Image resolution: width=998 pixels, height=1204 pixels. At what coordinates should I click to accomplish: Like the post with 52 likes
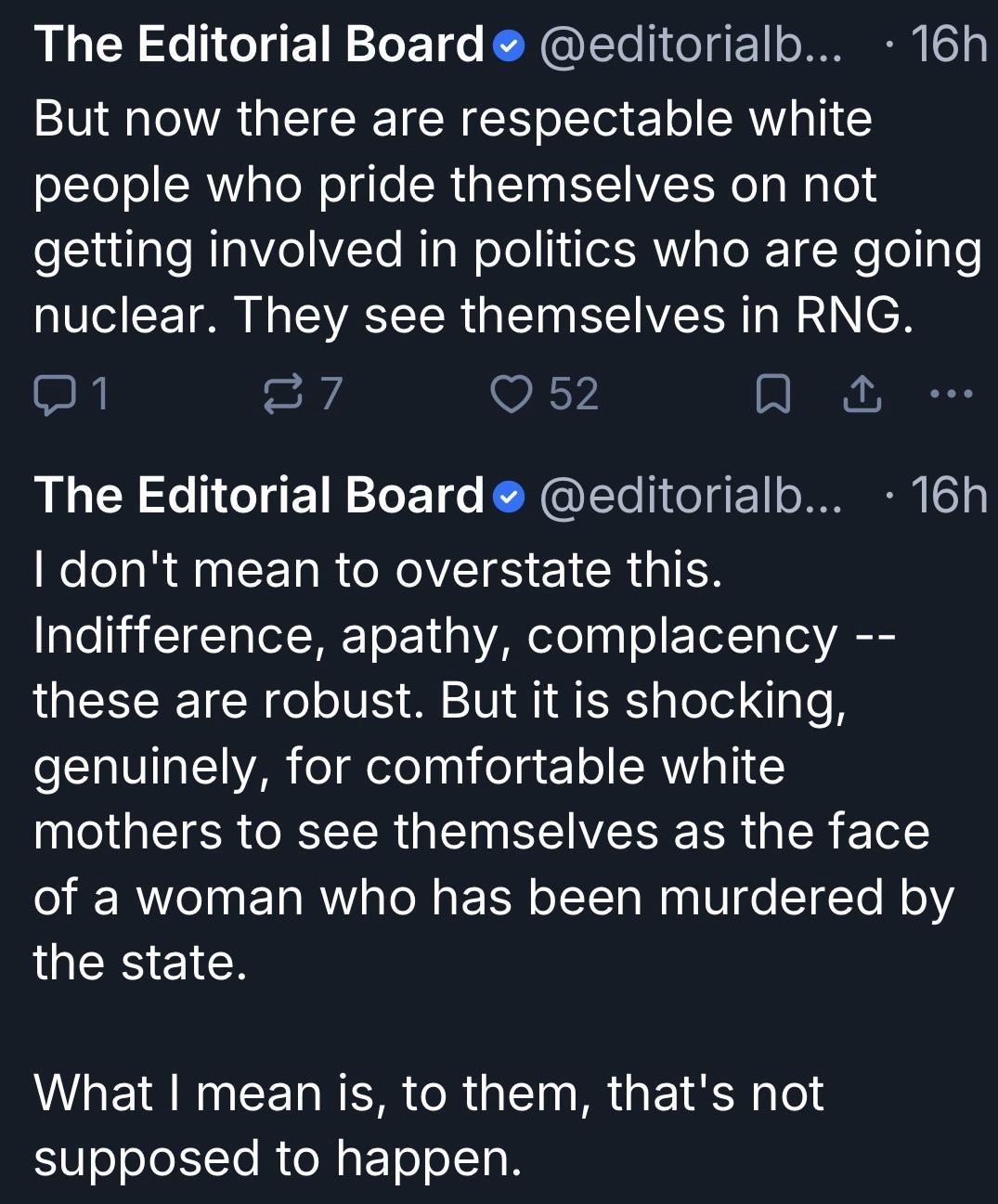click(x=512, y=395)
